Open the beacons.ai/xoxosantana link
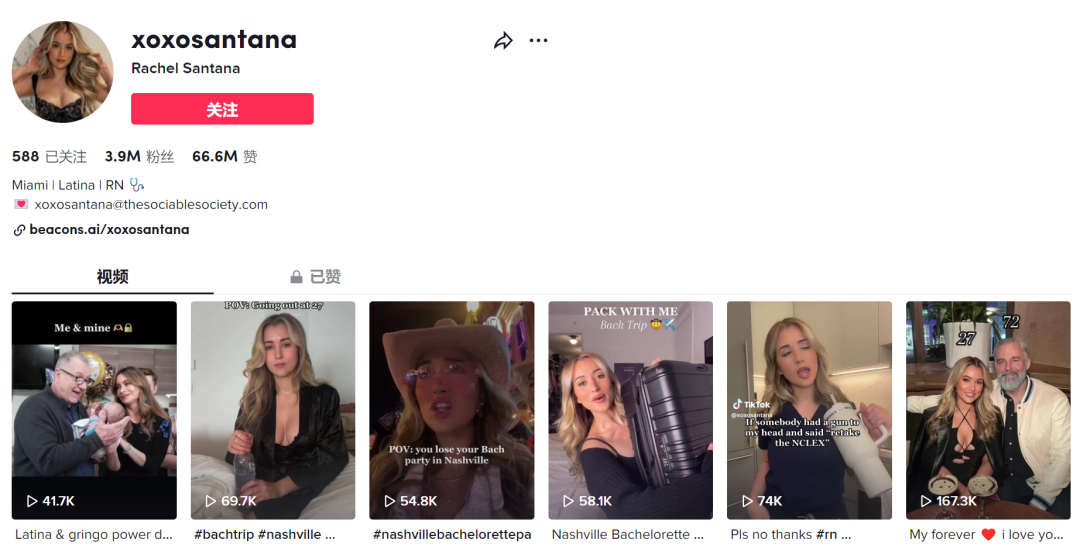 point(109,230)
